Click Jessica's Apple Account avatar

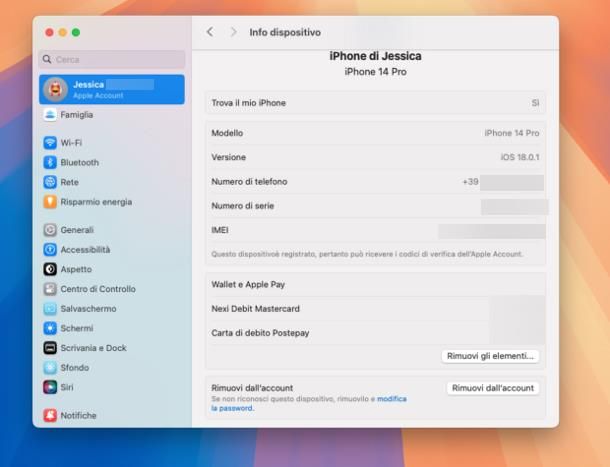pyautogui.click(x=55, y=90)
